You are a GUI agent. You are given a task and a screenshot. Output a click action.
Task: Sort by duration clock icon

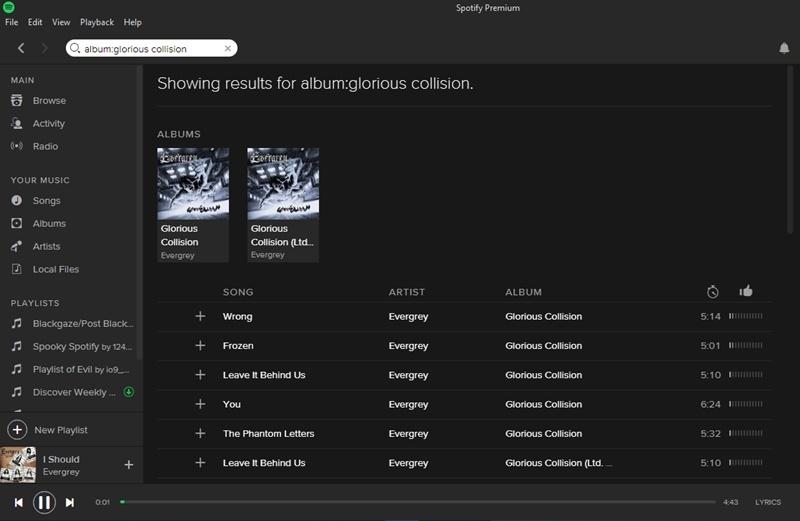(713, 292)
